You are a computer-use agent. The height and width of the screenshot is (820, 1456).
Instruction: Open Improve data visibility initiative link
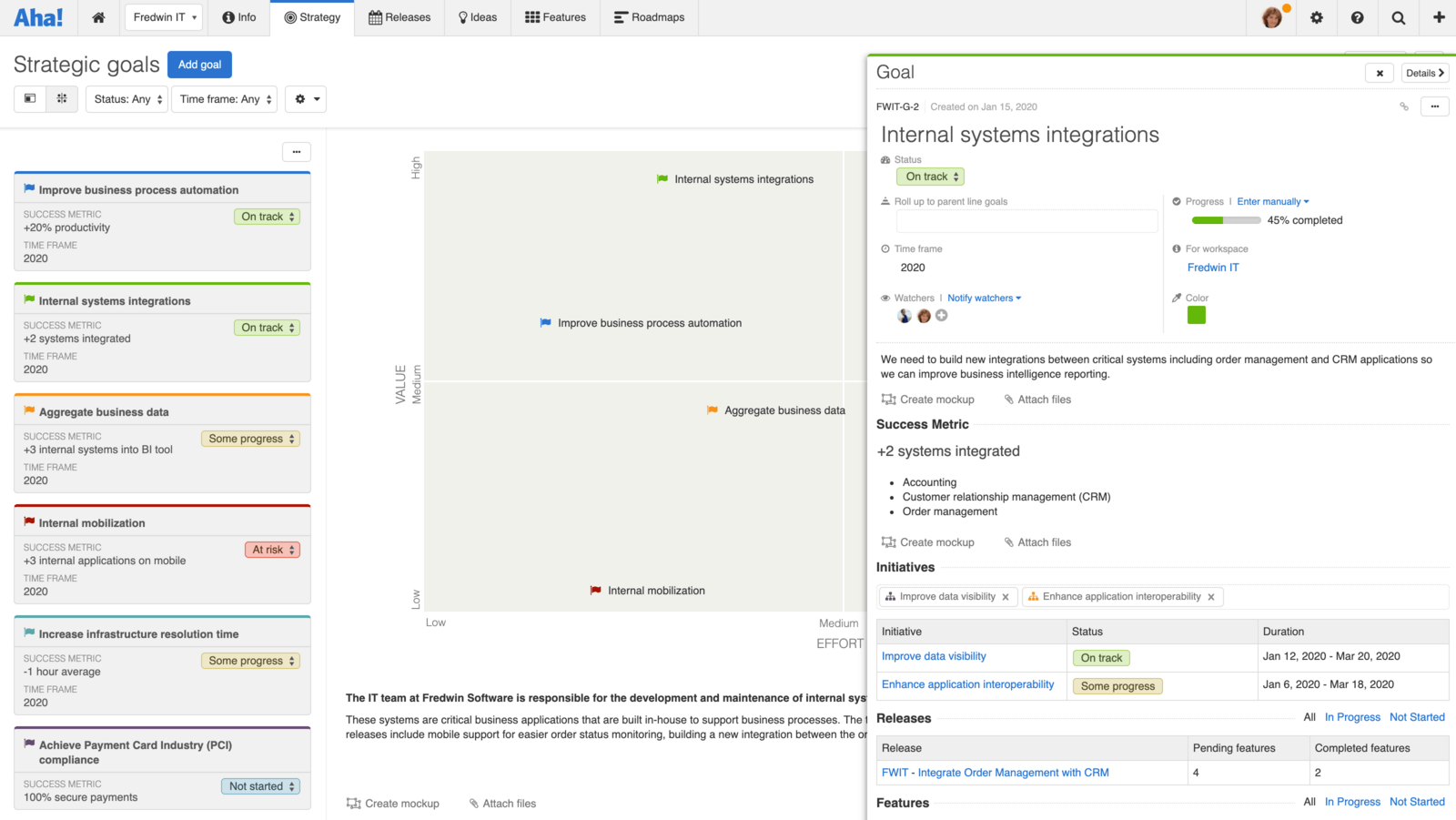point(934,656)
